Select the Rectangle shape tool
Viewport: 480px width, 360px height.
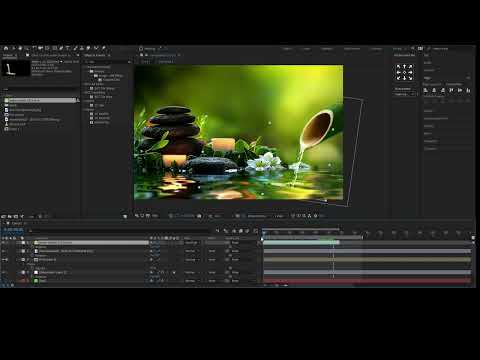click(x=55, y=48)
